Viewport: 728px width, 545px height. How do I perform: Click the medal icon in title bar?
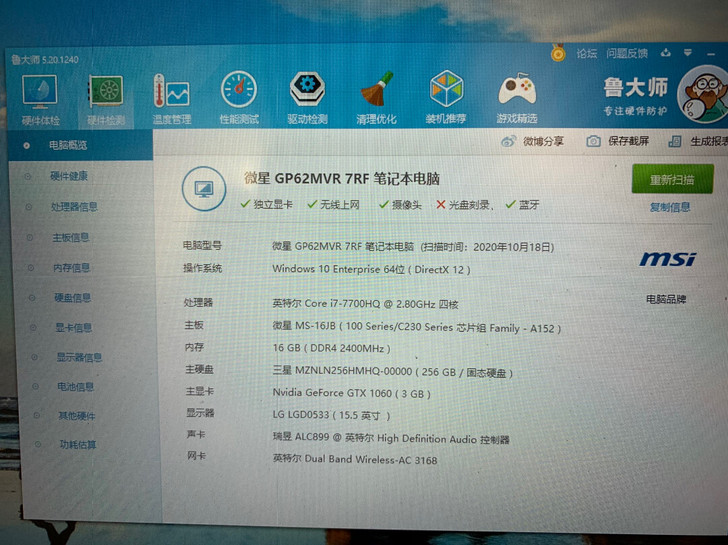(558, 53)
